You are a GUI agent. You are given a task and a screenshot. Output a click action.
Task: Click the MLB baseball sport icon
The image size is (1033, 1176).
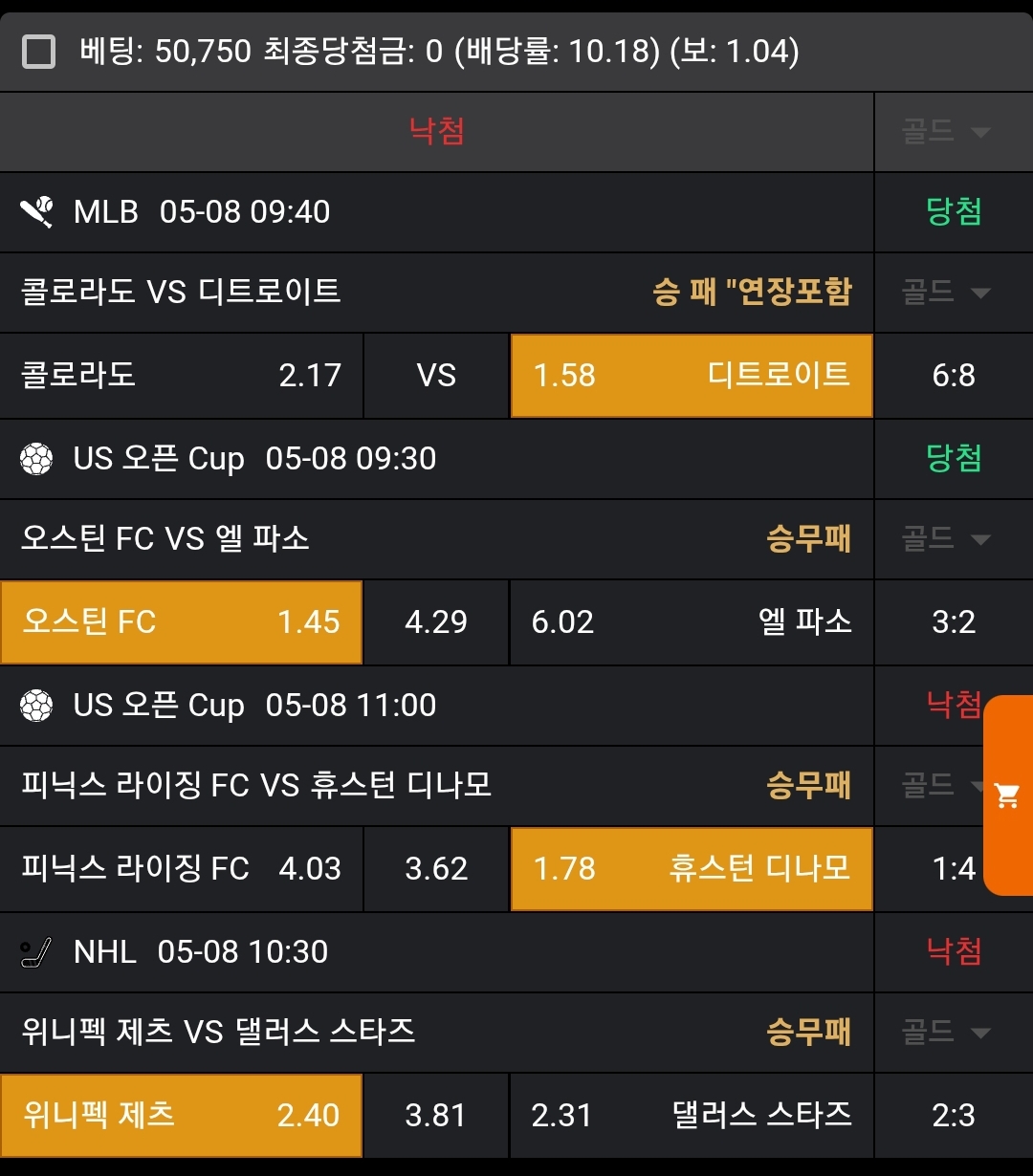(x=36, y=211)
